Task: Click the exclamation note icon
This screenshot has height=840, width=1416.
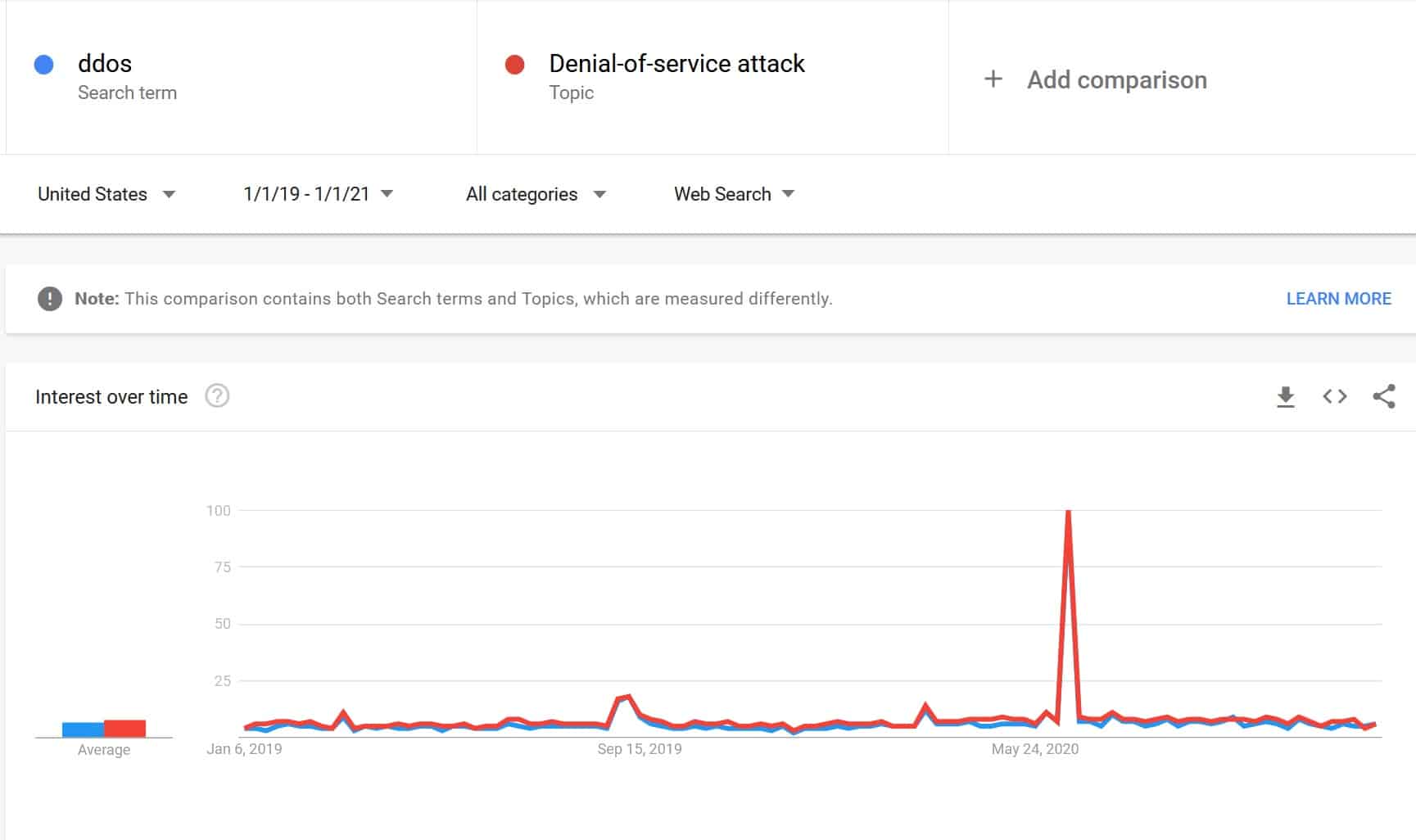Action: pyautogui.click(x=50, y=299)
